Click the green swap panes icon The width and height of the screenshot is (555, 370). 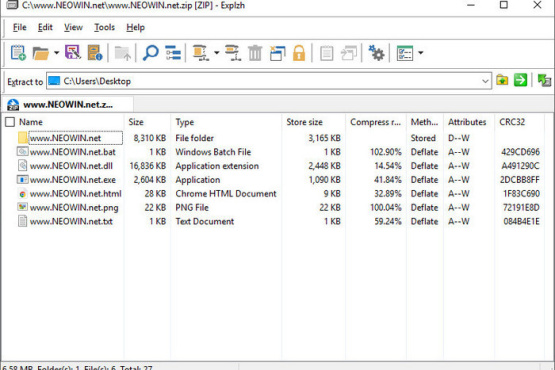pos(544,80)
